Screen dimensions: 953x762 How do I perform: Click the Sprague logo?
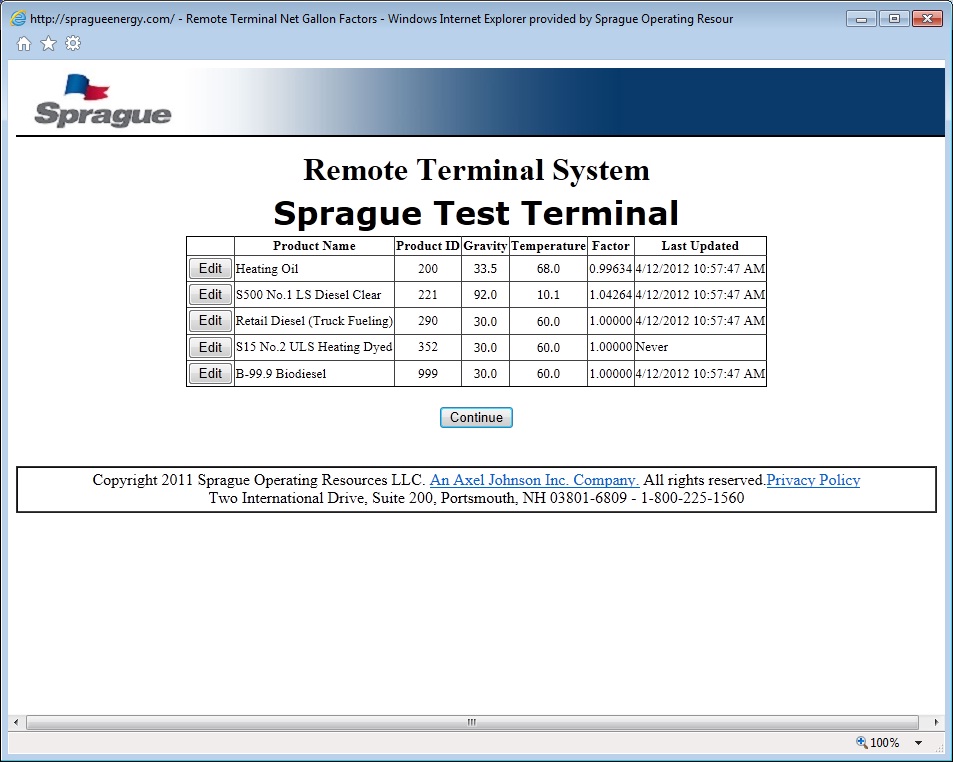[x=103, y=101]
